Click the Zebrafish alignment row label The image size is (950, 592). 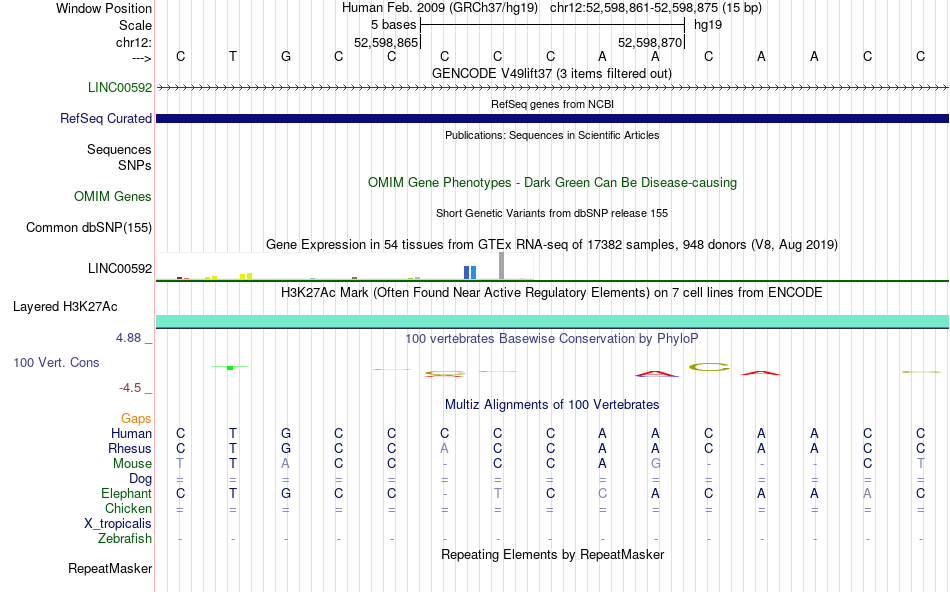click(125, 538)
